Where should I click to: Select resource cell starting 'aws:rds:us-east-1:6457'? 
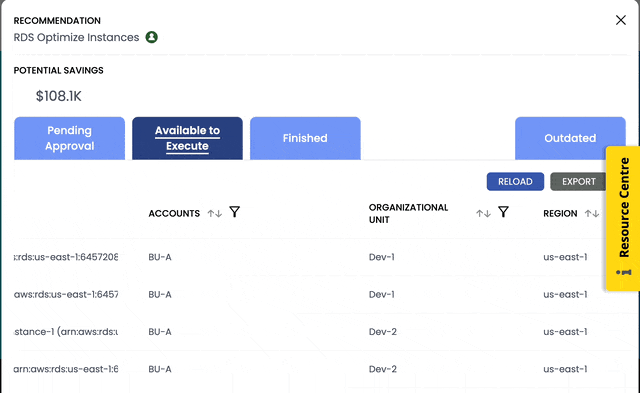coord(66,294)
